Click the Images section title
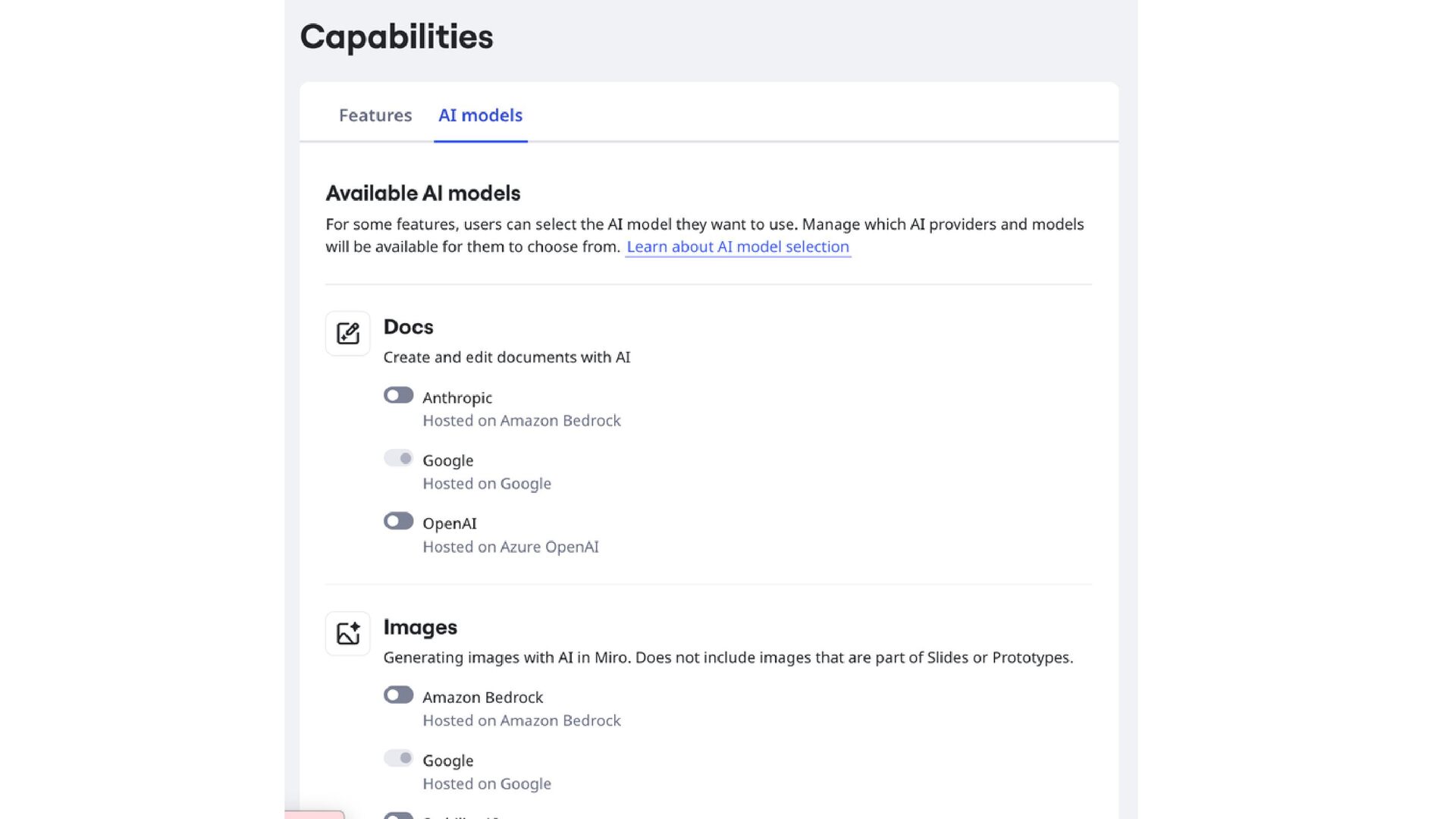 [420, 627]
